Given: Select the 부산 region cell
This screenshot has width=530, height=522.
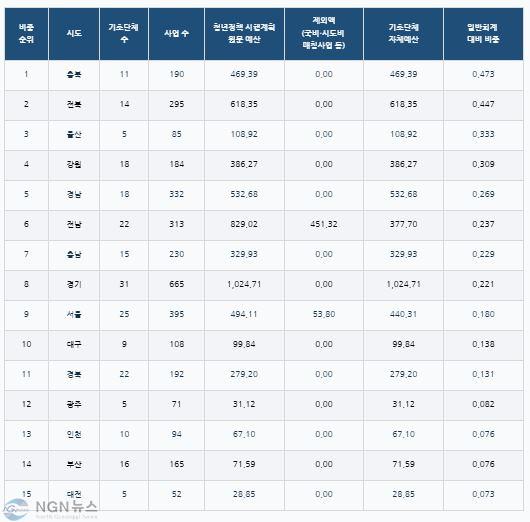Looking at the screenshot, I should coord(74,464).
